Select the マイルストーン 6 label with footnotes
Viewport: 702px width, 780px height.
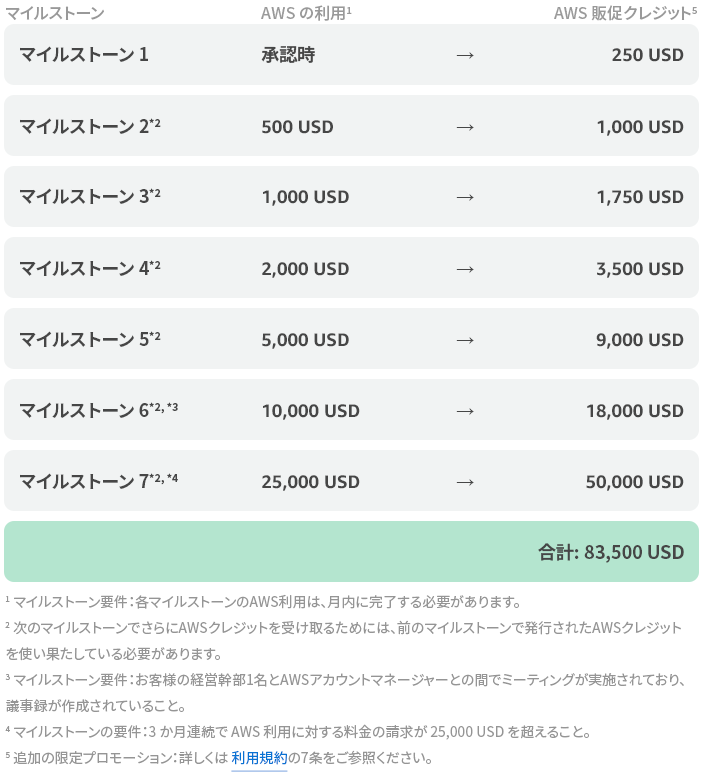click(99, 410)
